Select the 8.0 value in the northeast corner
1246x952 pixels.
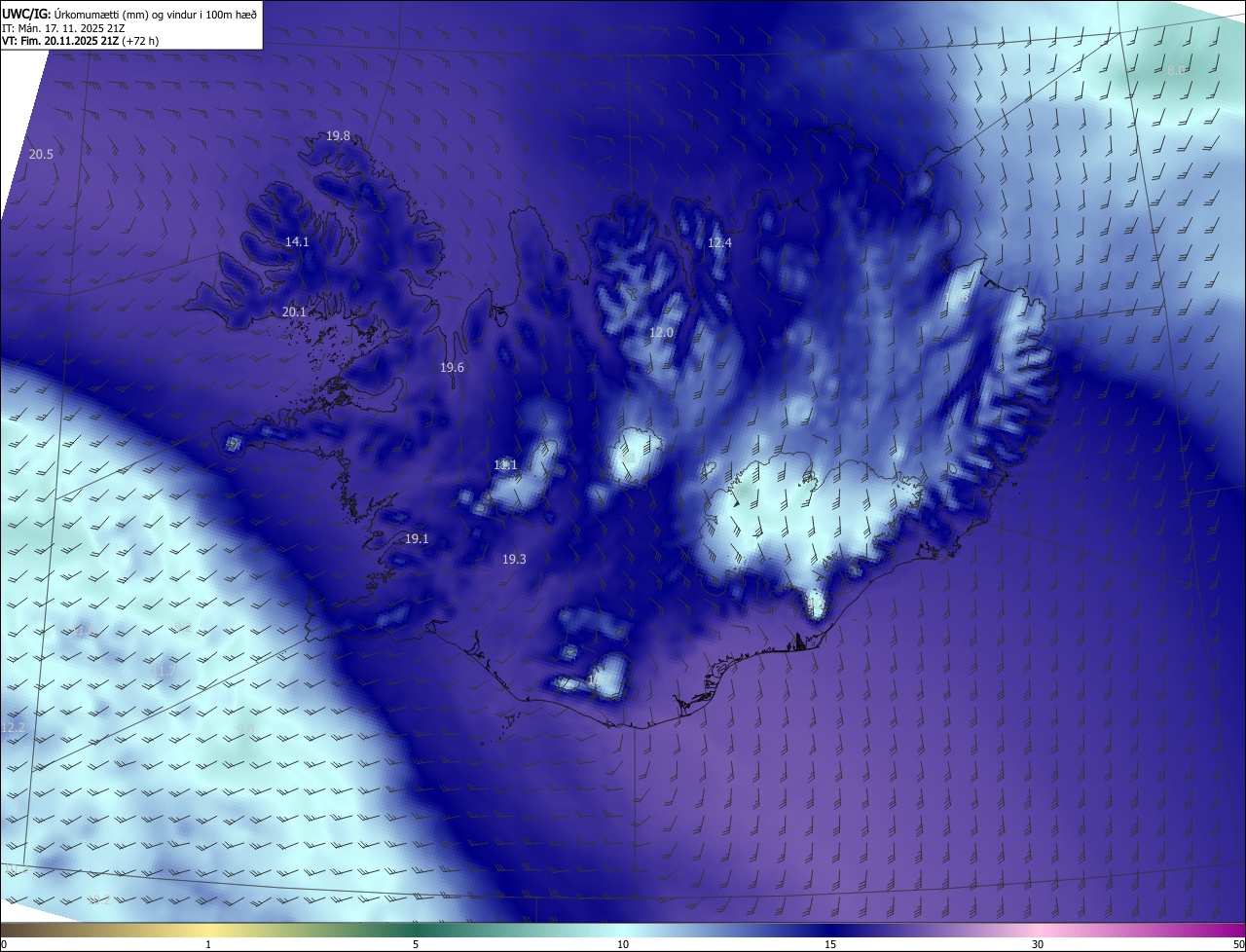coord(1176,70)
